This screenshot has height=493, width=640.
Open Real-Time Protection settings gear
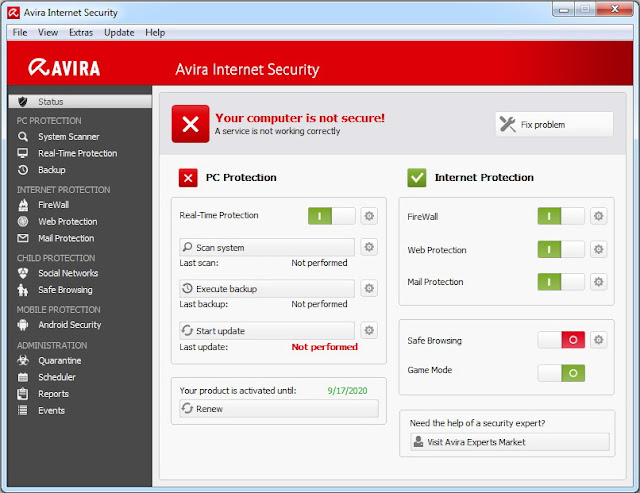tap(369, 216)
